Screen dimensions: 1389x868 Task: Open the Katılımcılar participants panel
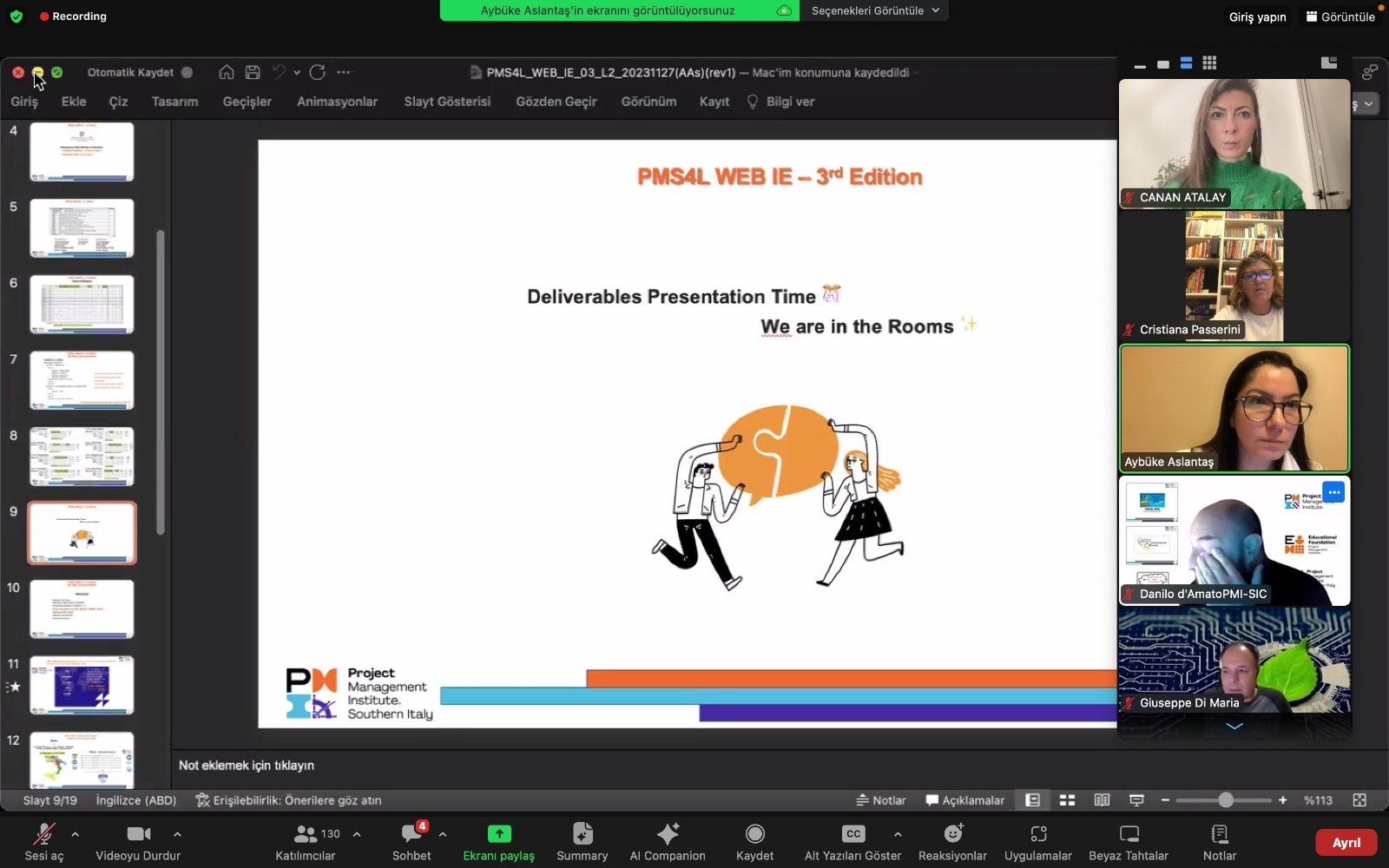[306, 842]
